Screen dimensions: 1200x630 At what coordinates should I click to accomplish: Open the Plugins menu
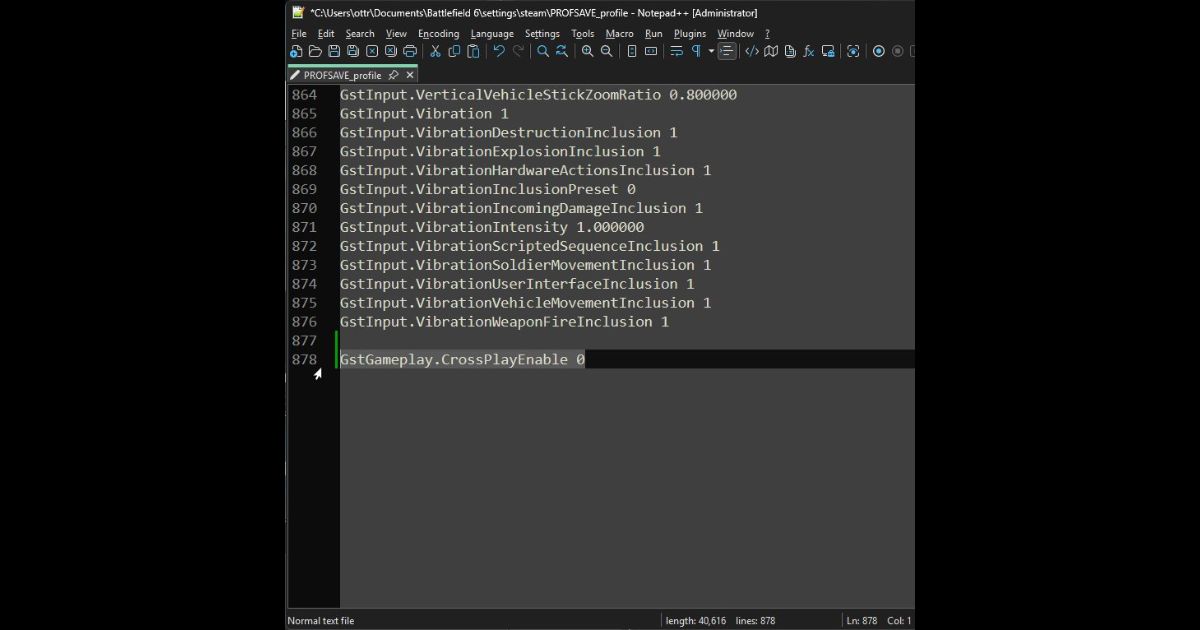pos(690,34)
